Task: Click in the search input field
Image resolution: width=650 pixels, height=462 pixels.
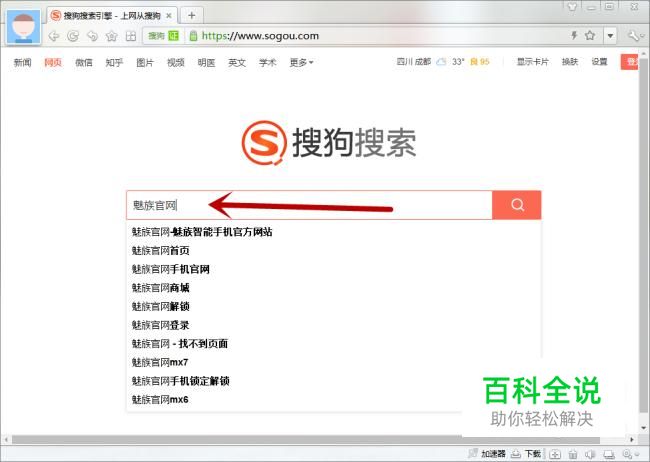Action: coord(309,205)
